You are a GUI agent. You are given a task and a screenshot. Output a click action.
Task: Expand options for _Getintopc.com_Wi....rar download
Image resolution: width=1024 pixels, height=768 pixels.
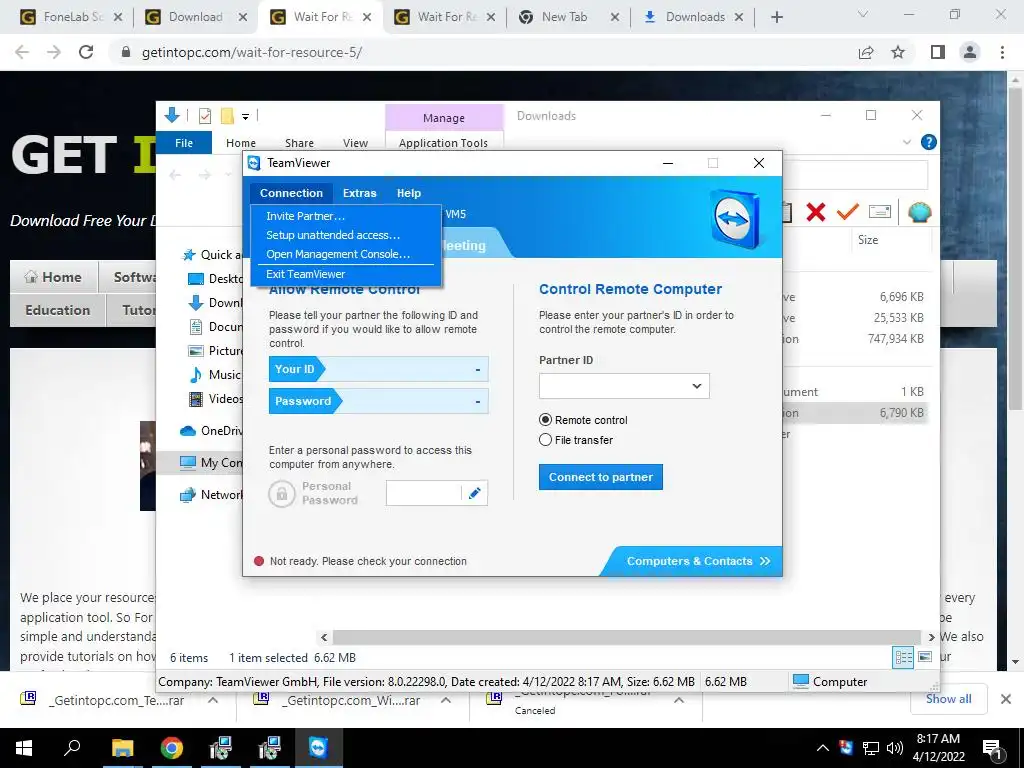446,700
